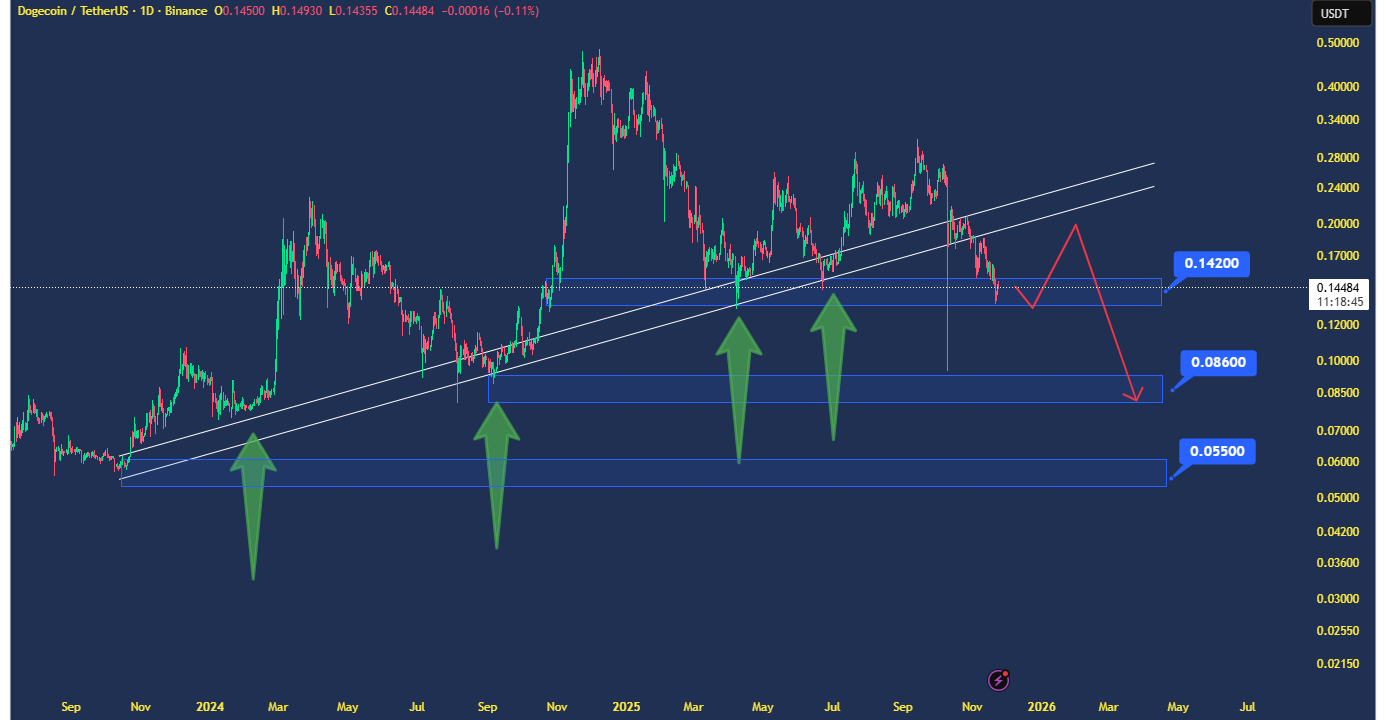Select the 0.05500 blue callout label
1386x720 pixels.
click(1216, 451)
